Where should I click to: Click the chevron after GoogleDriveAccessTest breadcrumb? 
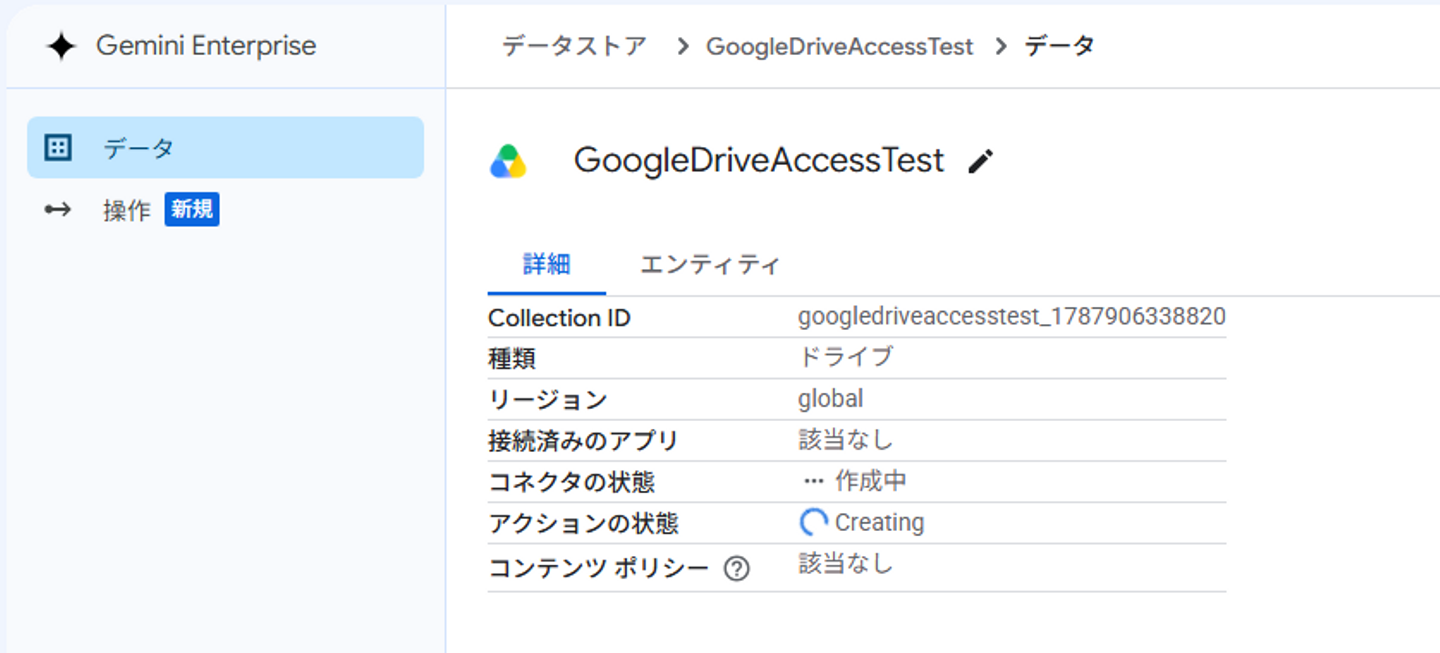click(1001, 47)
